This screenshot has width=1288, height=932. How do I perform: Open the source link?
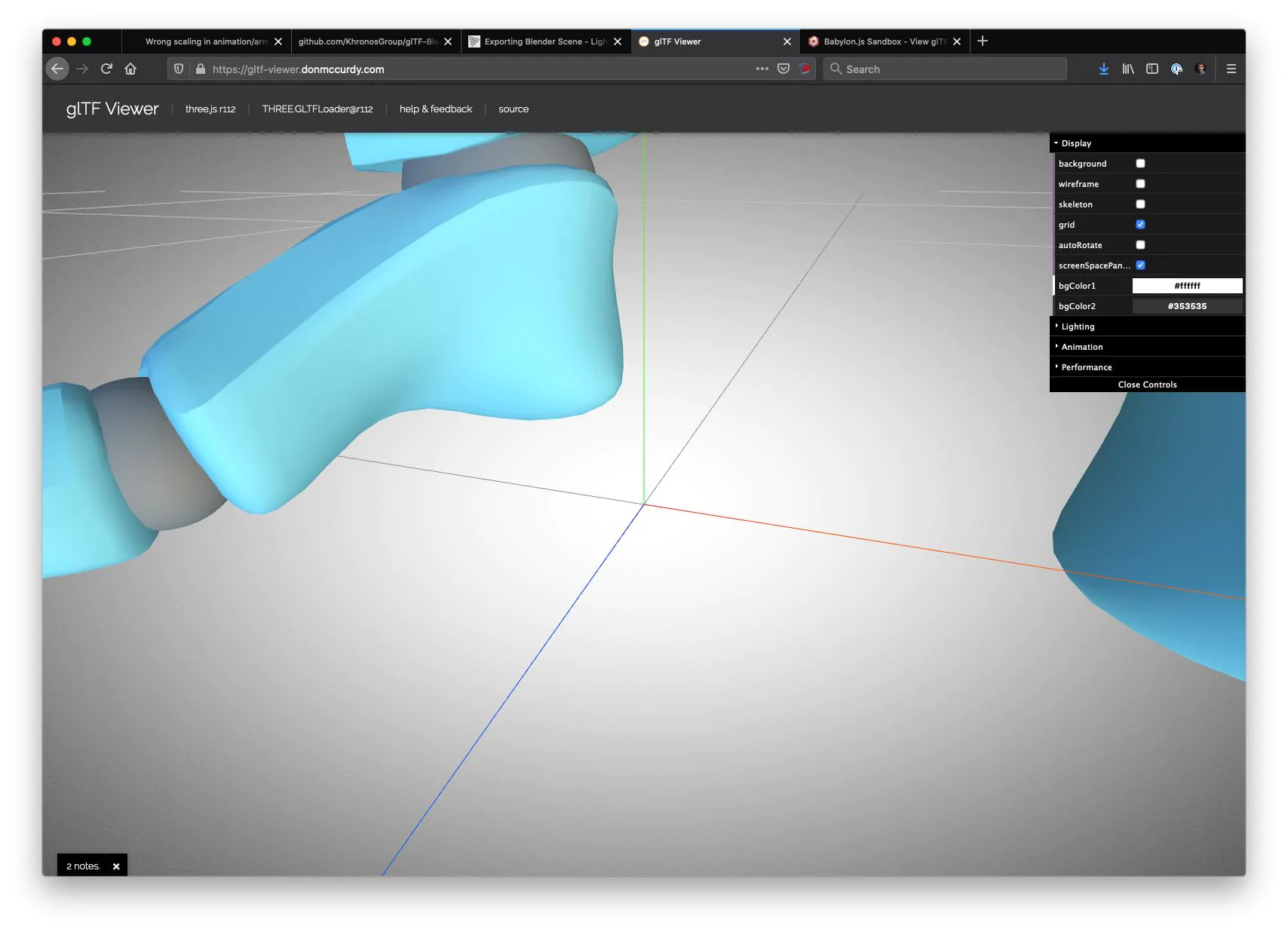[514, 109]
